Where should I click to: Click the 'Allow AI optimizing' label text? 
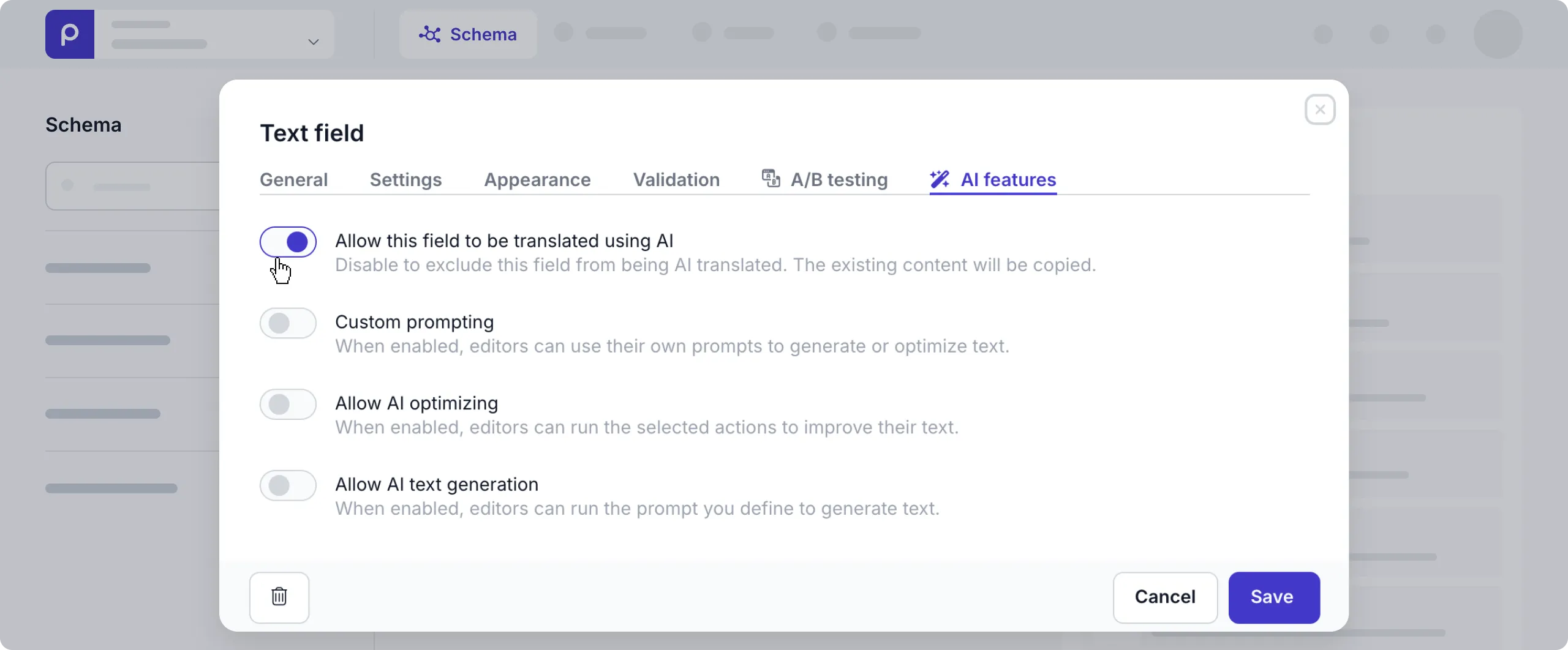click(417, 403)
